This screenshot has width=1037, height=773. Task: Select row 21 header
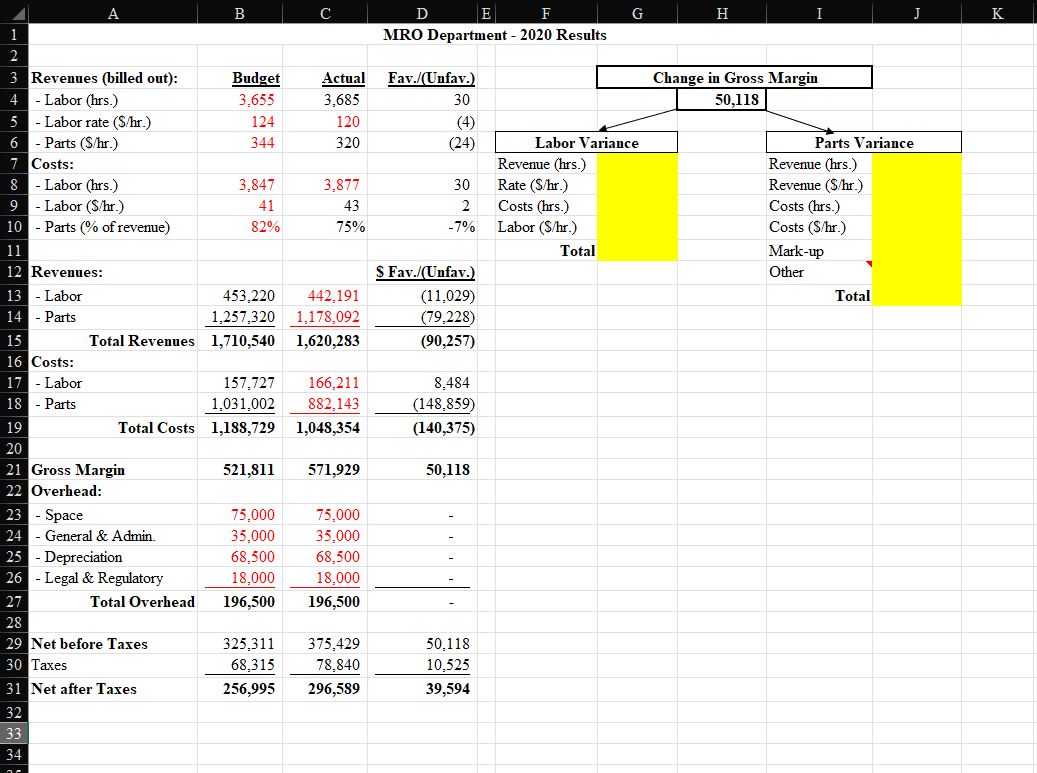point(14,470)
